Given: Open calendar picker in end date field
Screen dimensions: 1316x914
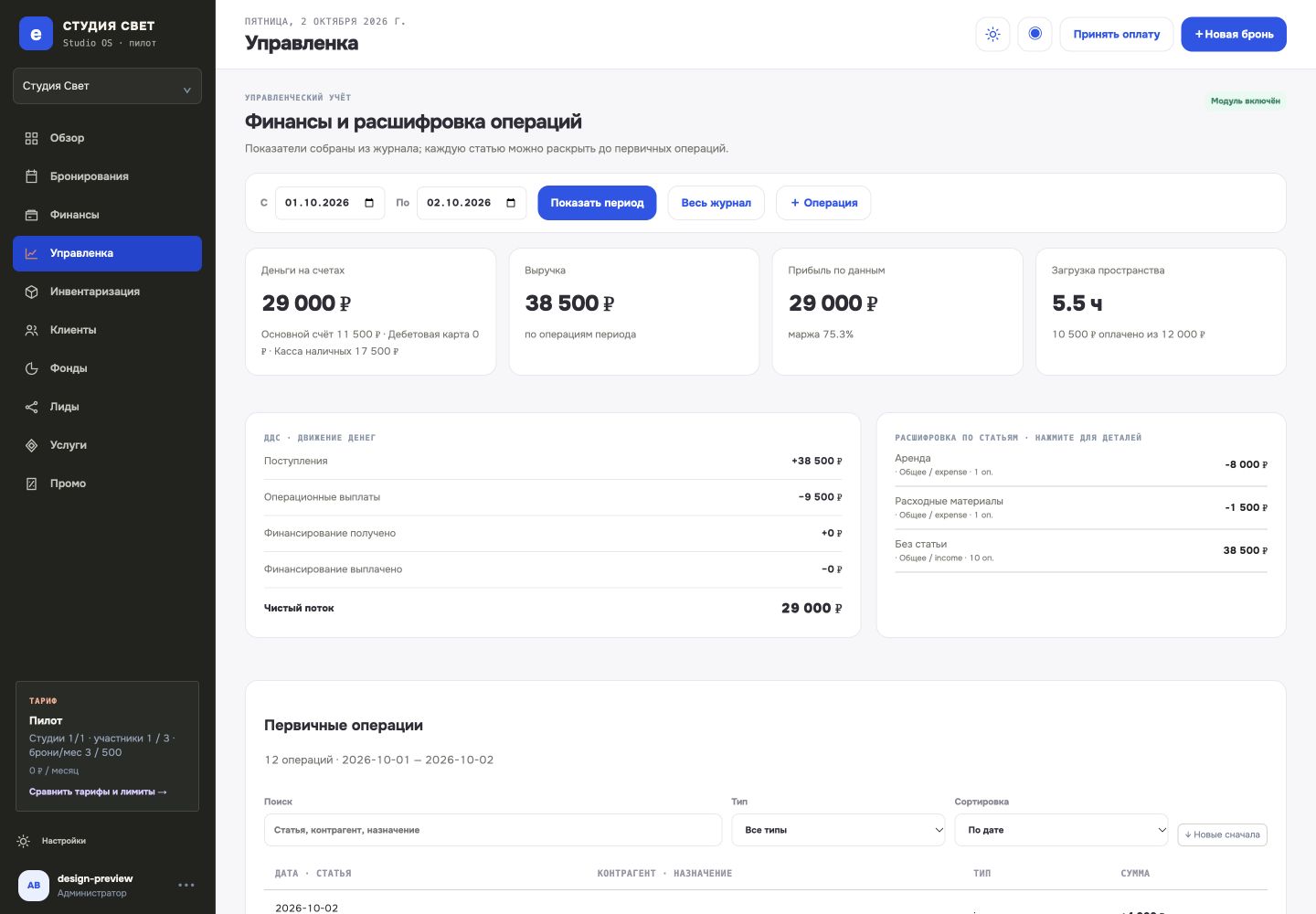Looking at the screenshot, I should coord(511,203).
